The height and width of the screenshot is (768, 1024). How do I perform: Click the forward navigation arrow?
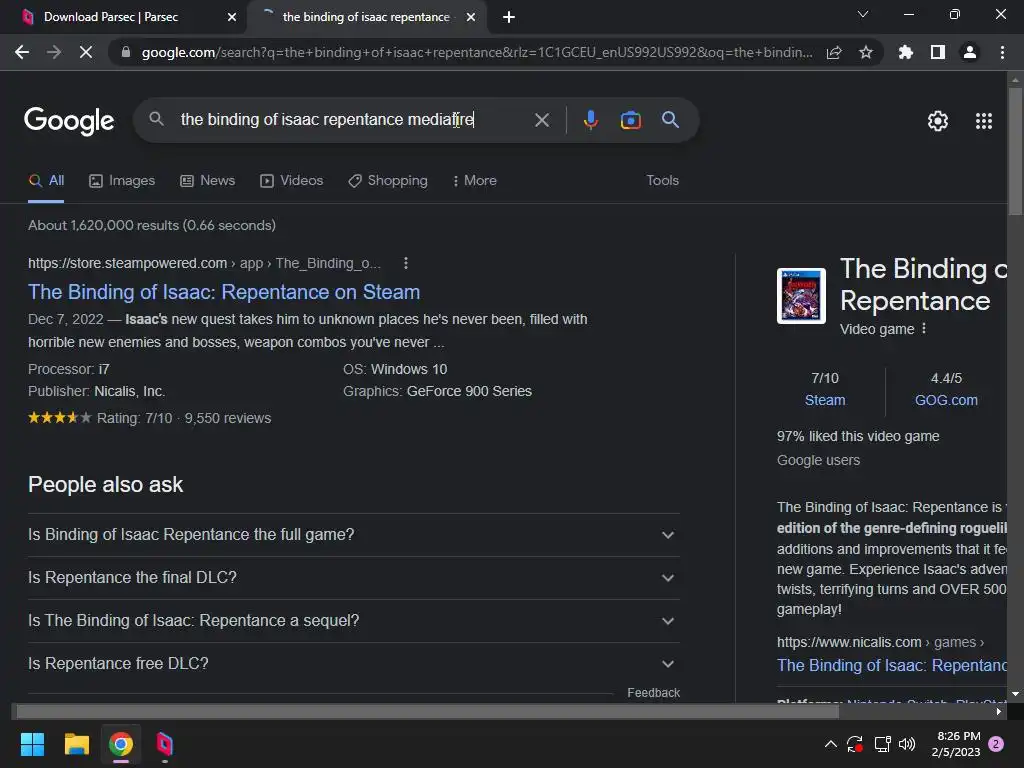[54, 52]
